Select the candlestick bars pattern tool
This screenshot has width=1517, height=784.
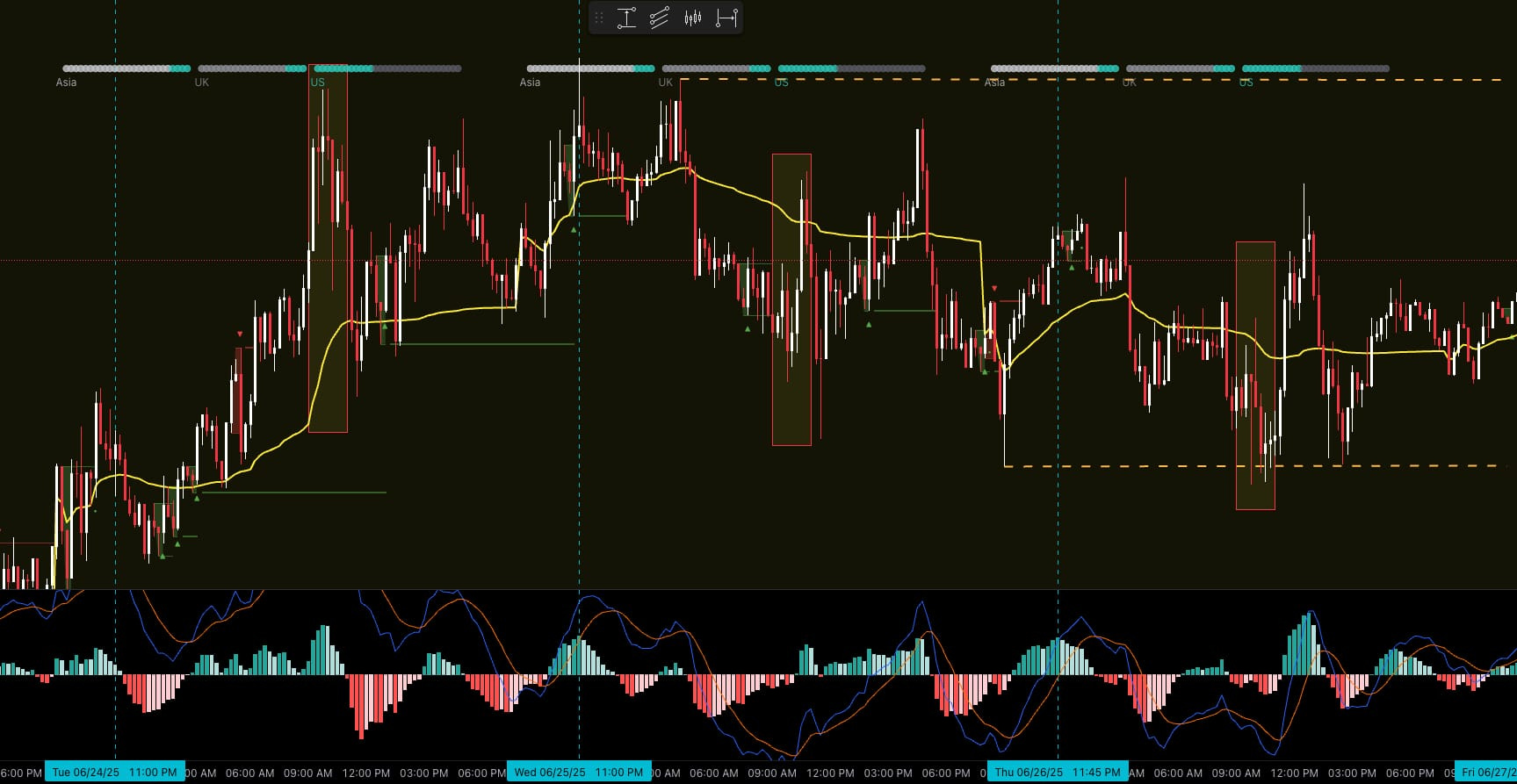693,18
